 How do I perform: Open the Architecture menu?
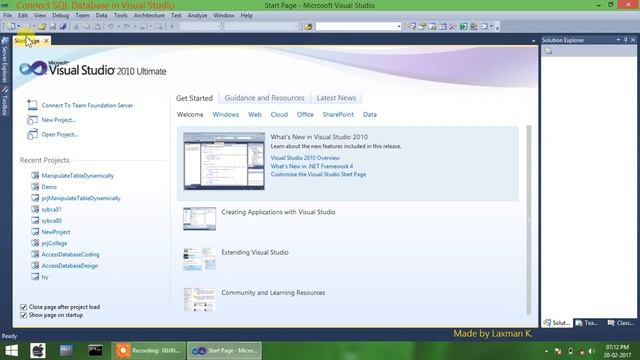(x=149, y=16)
